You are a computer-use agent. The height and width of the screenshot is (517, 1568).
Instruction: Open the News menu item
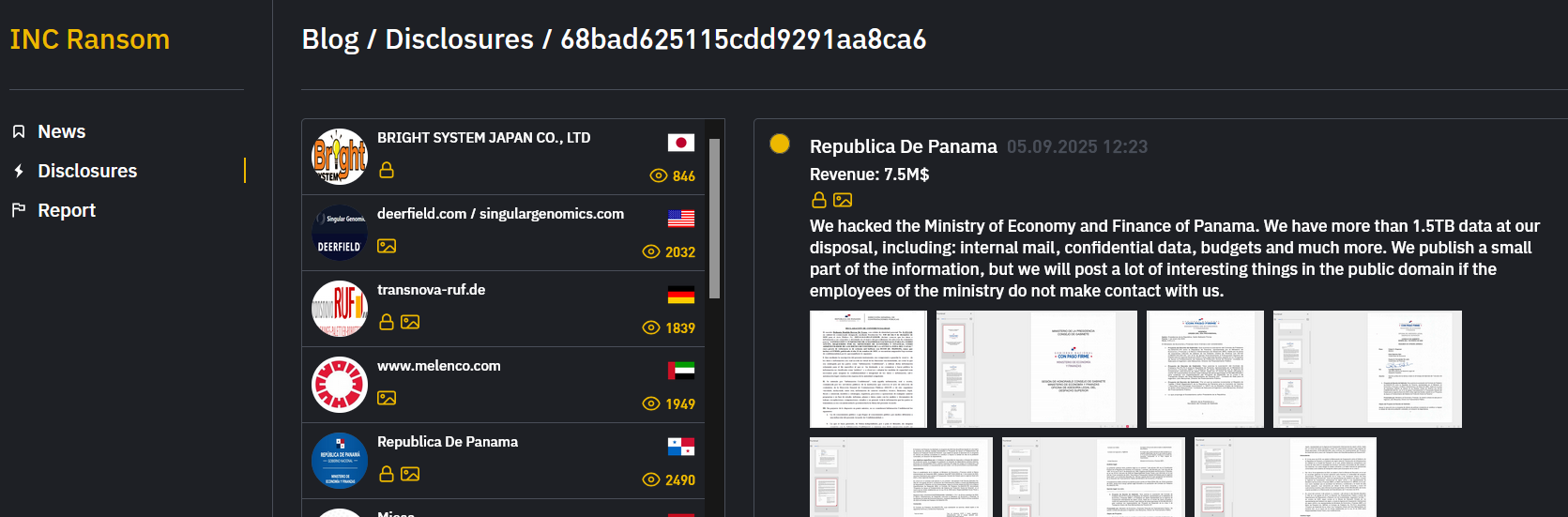(61, 131)
